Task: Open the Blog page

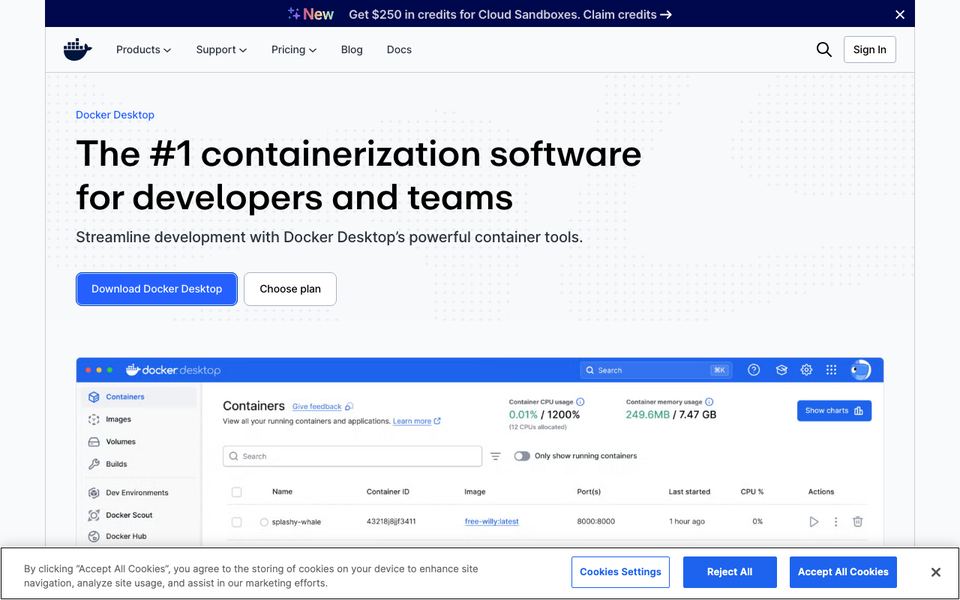Action: 351,50
